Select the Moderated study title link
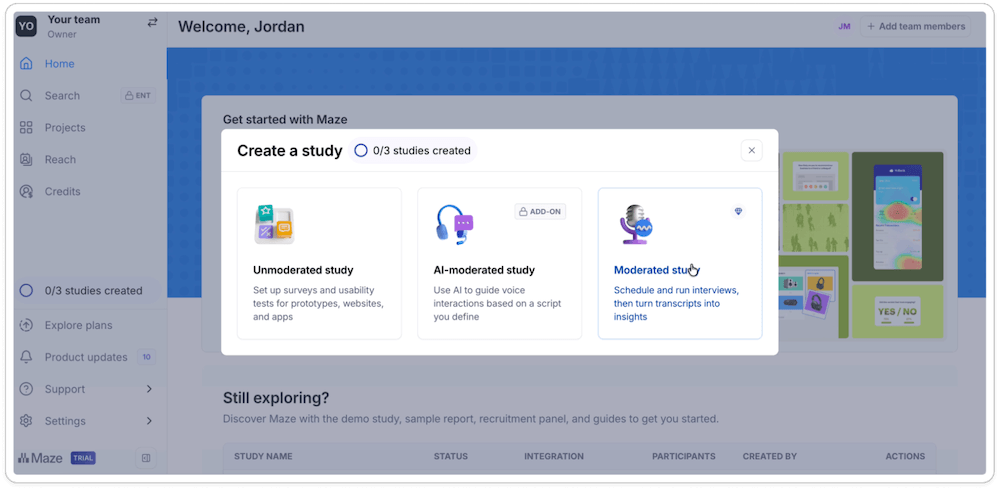Screen dimensions: 1000x490 pyautogui.click(x=657, y=270)
